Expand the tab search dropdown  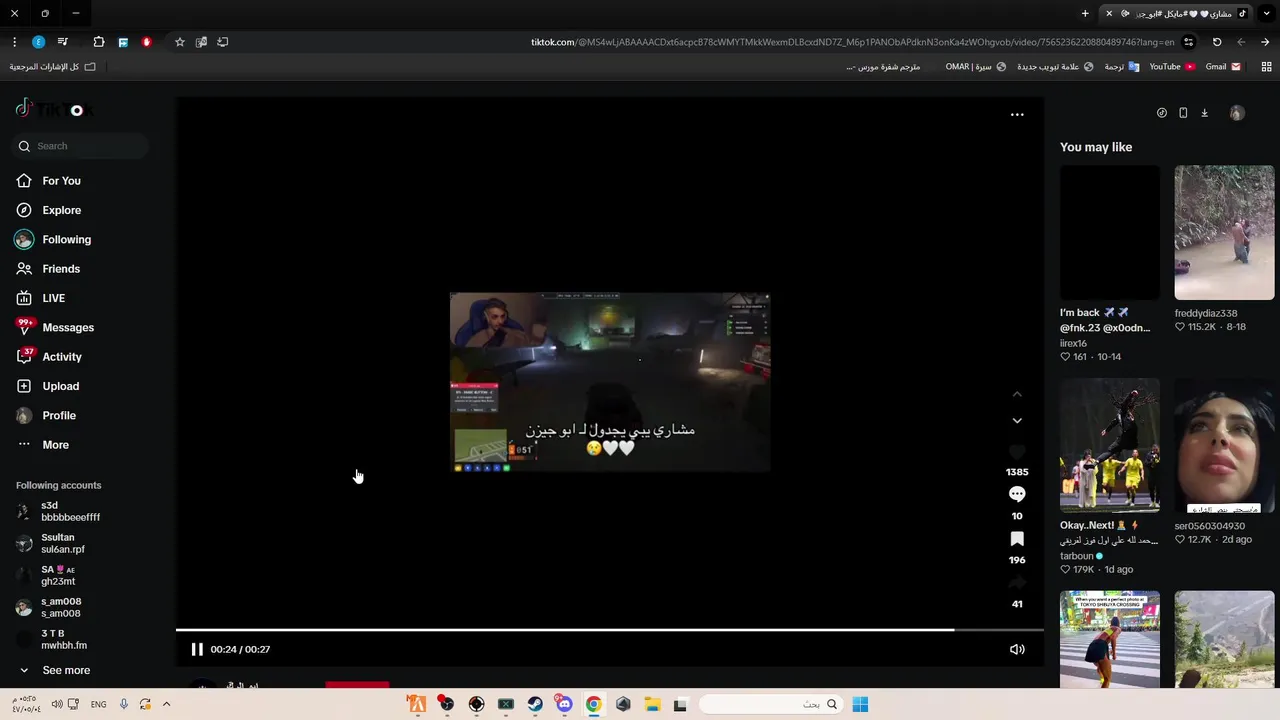pos(1266,14)
